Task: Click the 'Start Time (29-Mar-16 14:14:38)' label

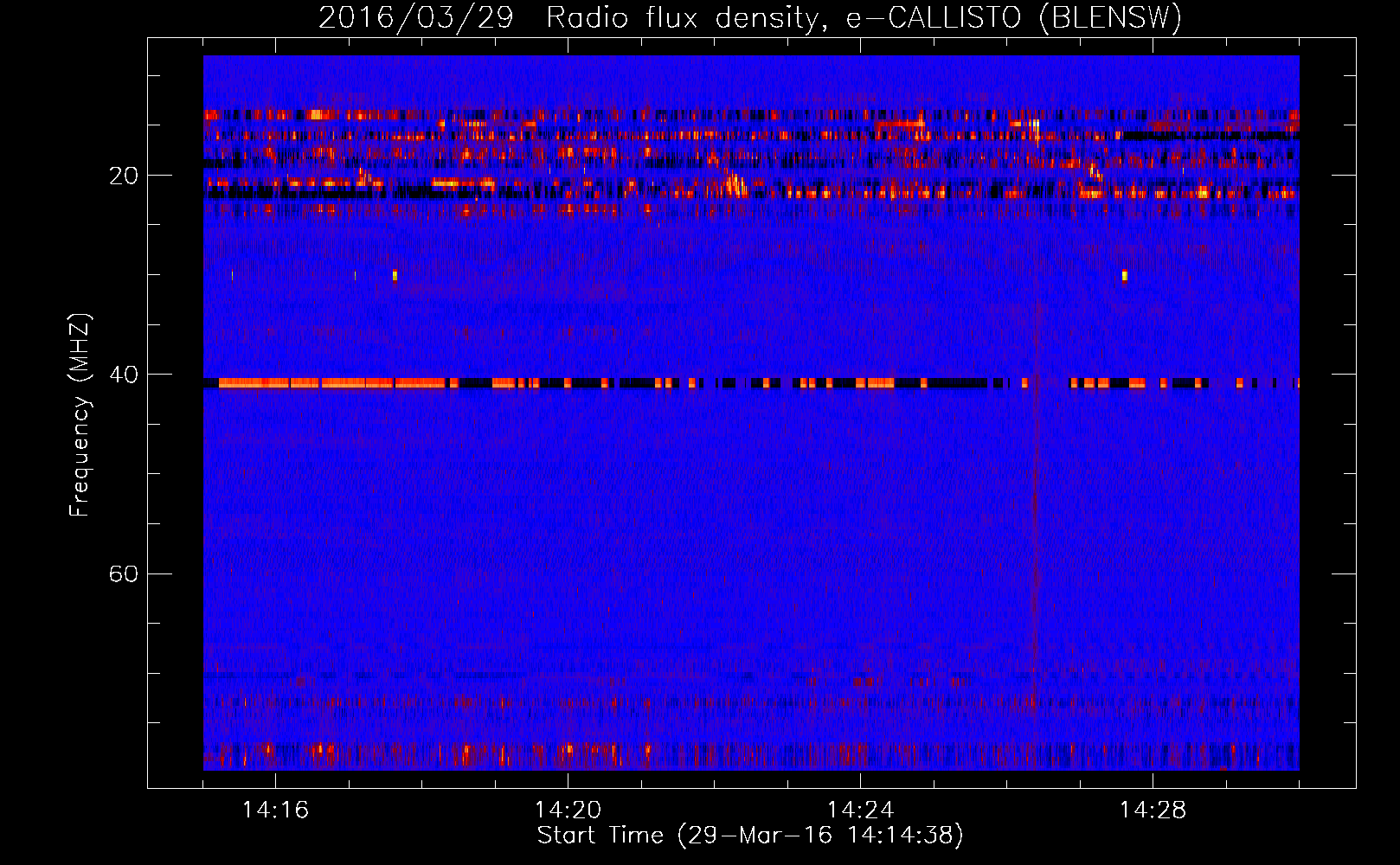Action: [750, 836]
